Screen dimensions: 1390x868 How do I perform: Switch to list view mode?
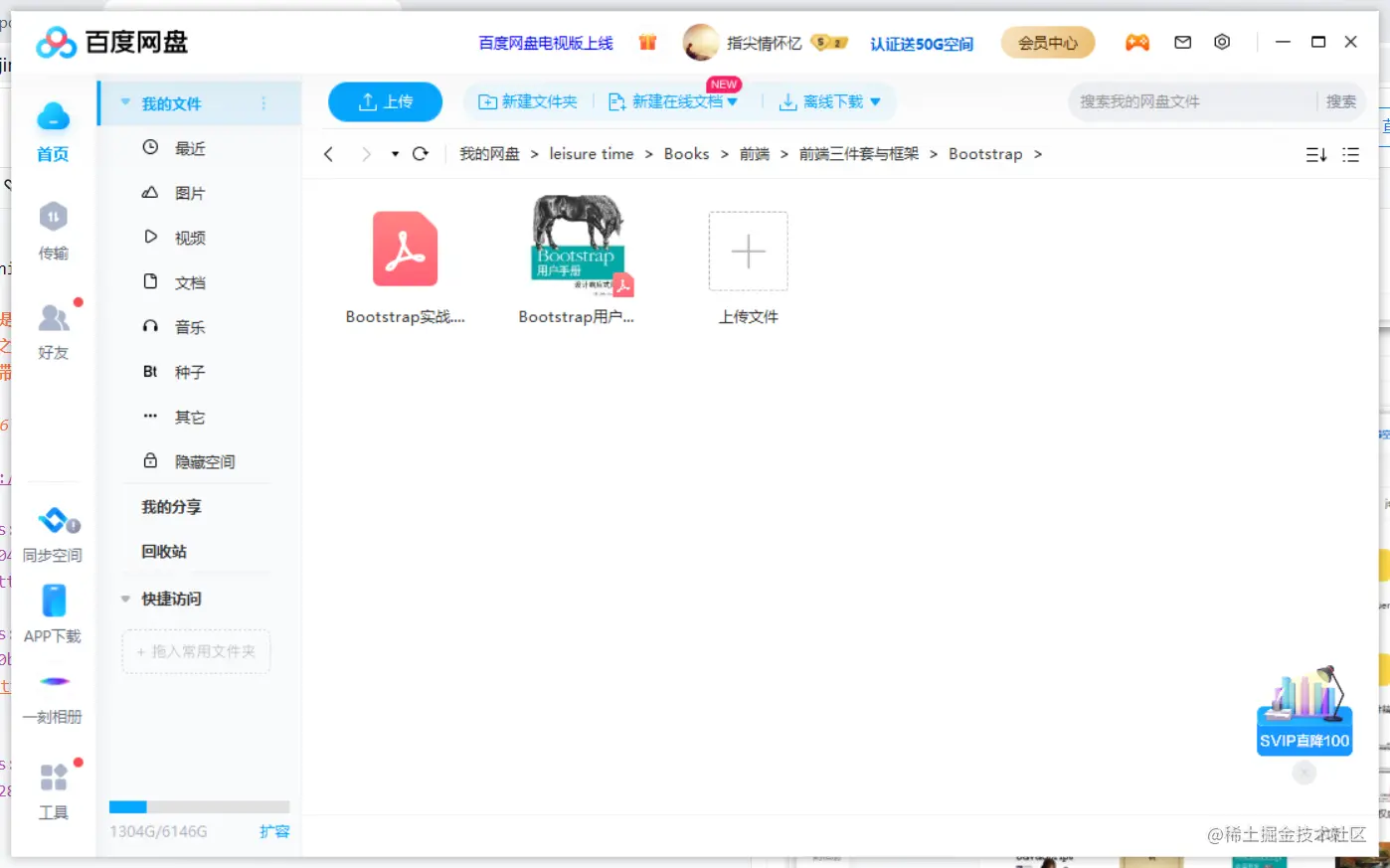[1350, 155]
